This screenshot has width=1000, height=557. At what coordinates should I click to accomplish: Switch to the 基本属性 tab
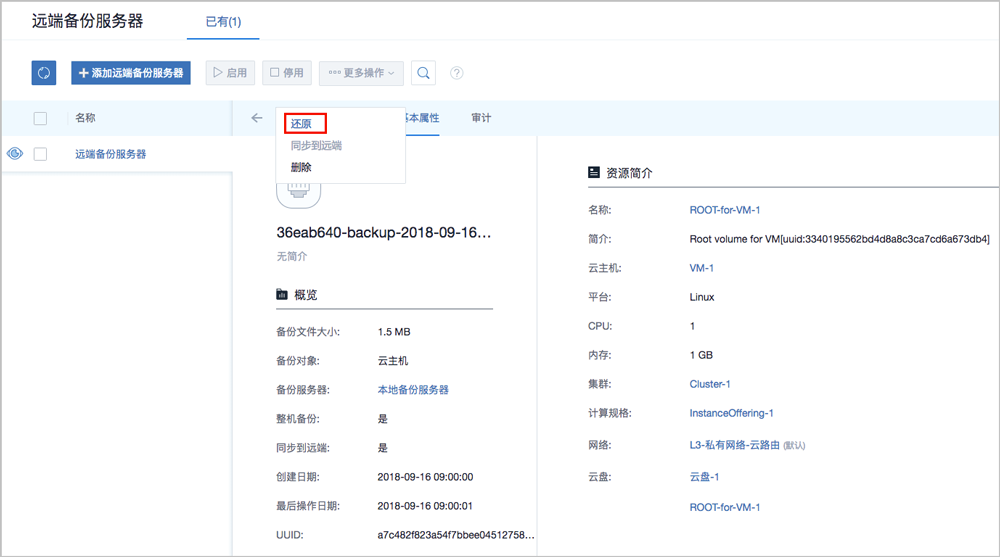pyautogui.click(x=422, y=118)
